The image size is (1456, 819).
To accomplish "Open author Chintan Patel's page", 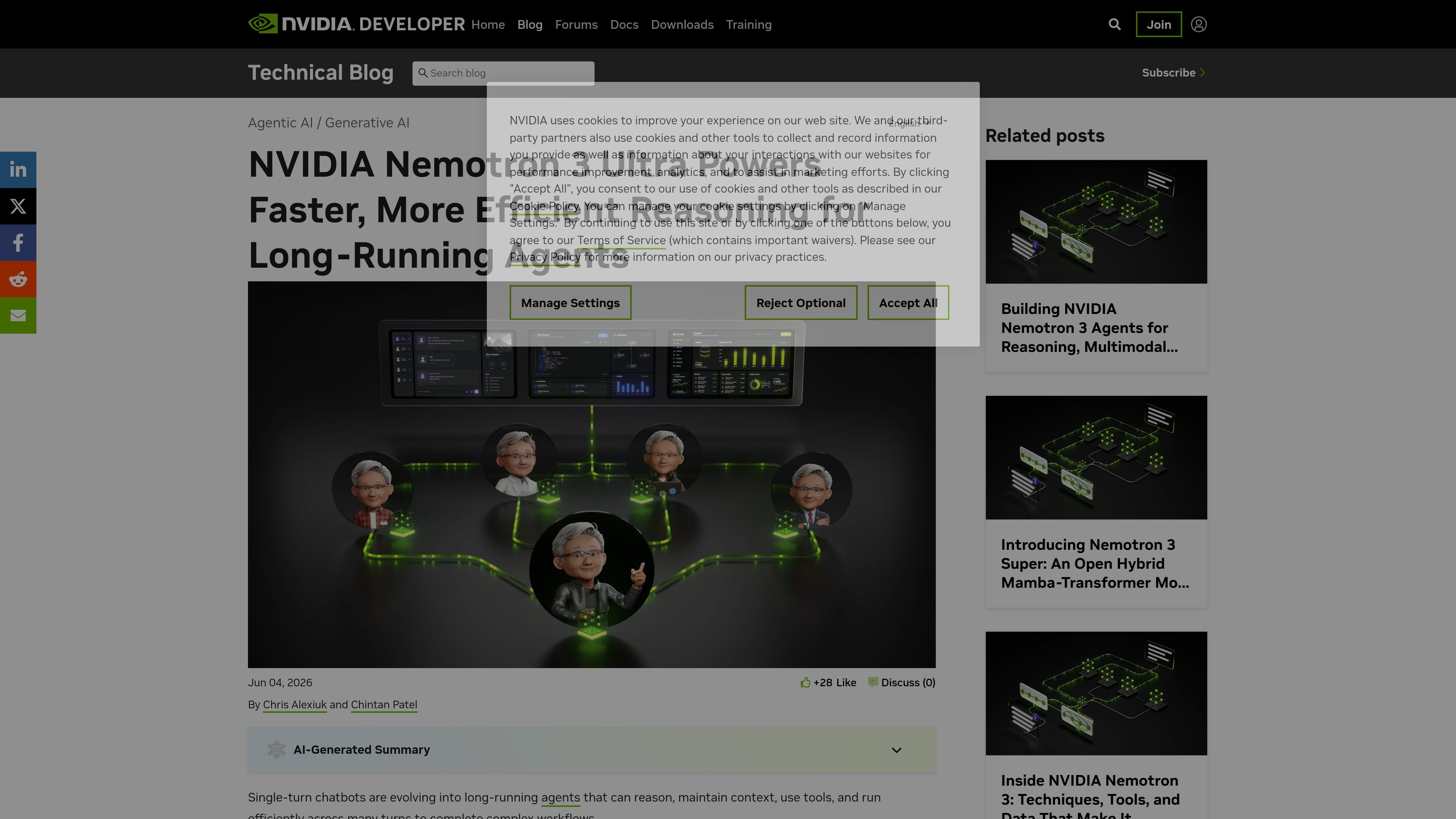I will [384, 704].
